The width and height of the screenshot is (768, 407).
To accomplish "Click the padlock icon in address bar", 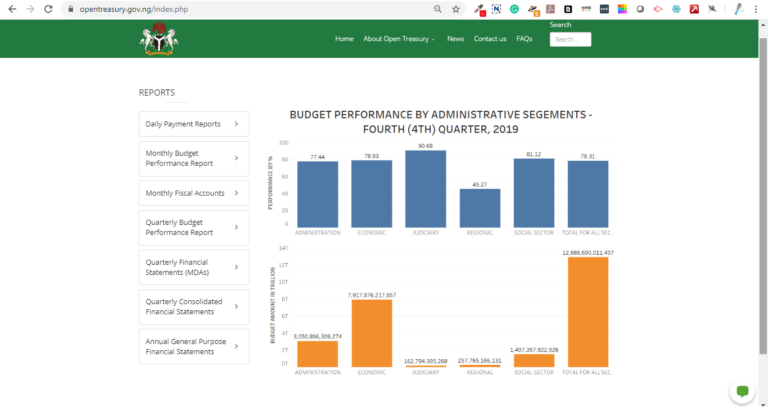I will (x=72, y=9).
